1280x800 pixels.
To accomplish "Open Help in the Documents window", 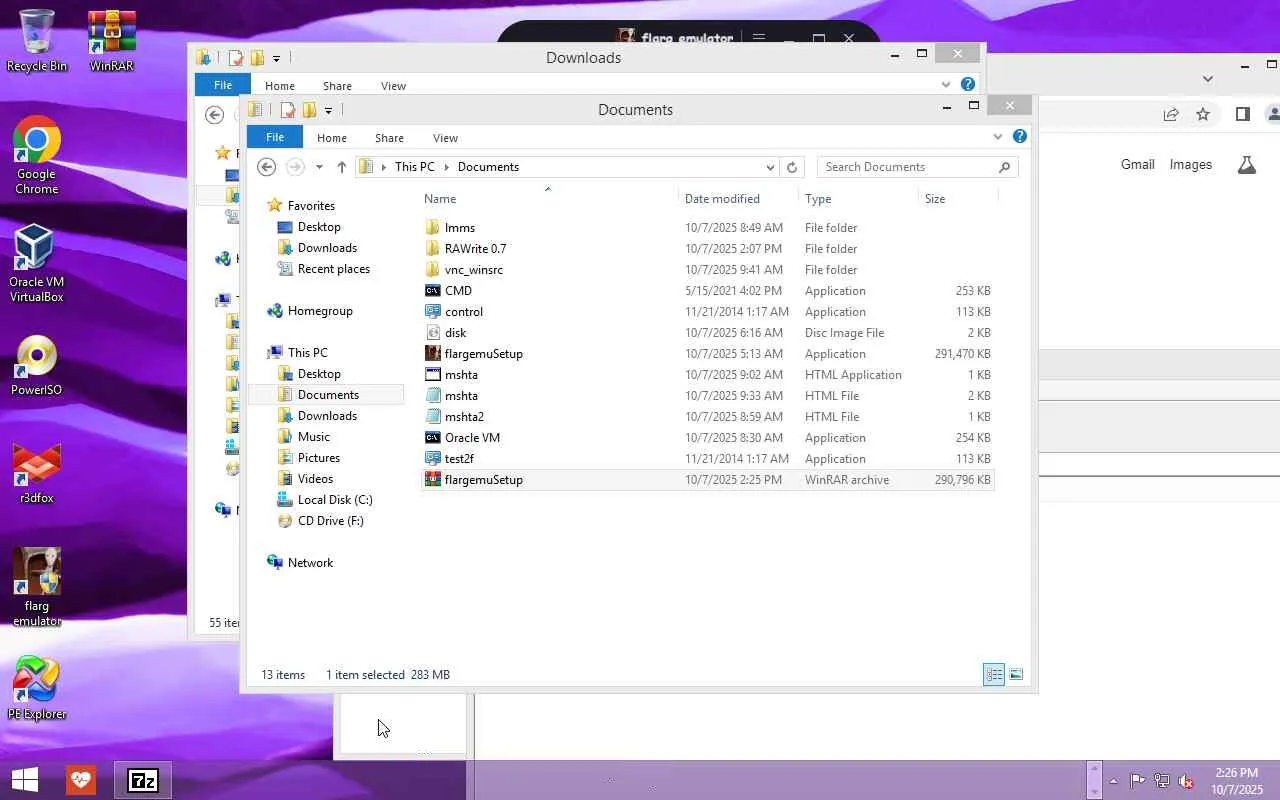I will 1020,137.
